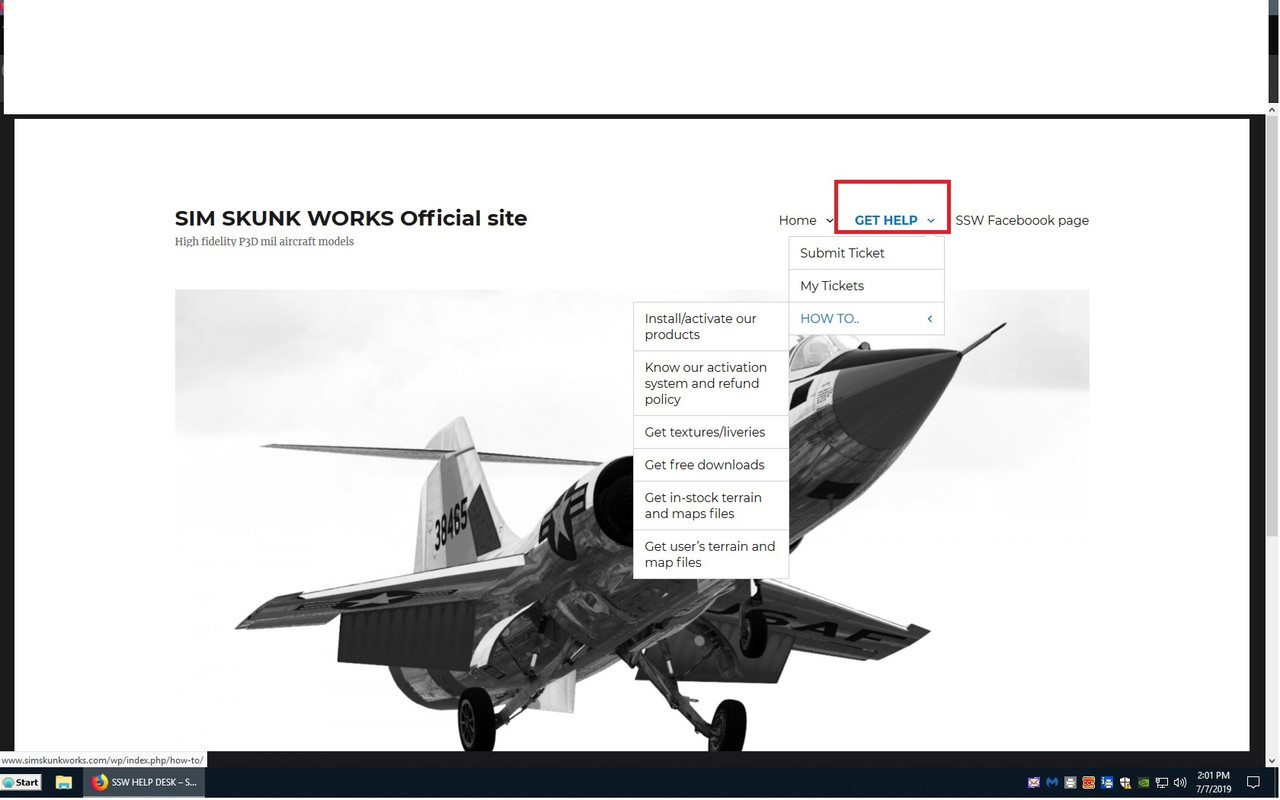Open Know our activation system and refund policy

coord(711,383)
